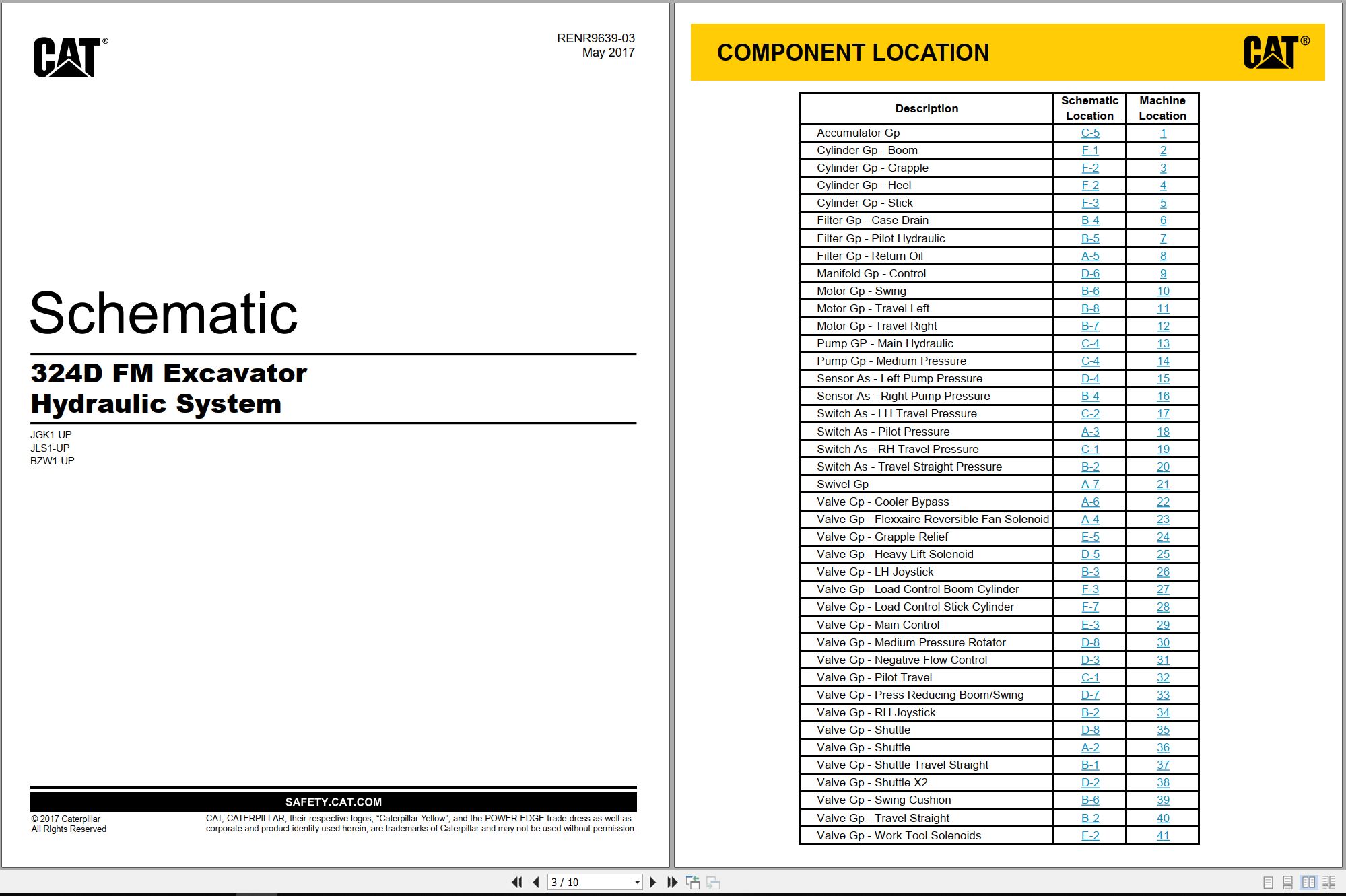This screenshot has height=896, width=1346.
Task: Go to the next page
Action: click(x=652, y=882)
